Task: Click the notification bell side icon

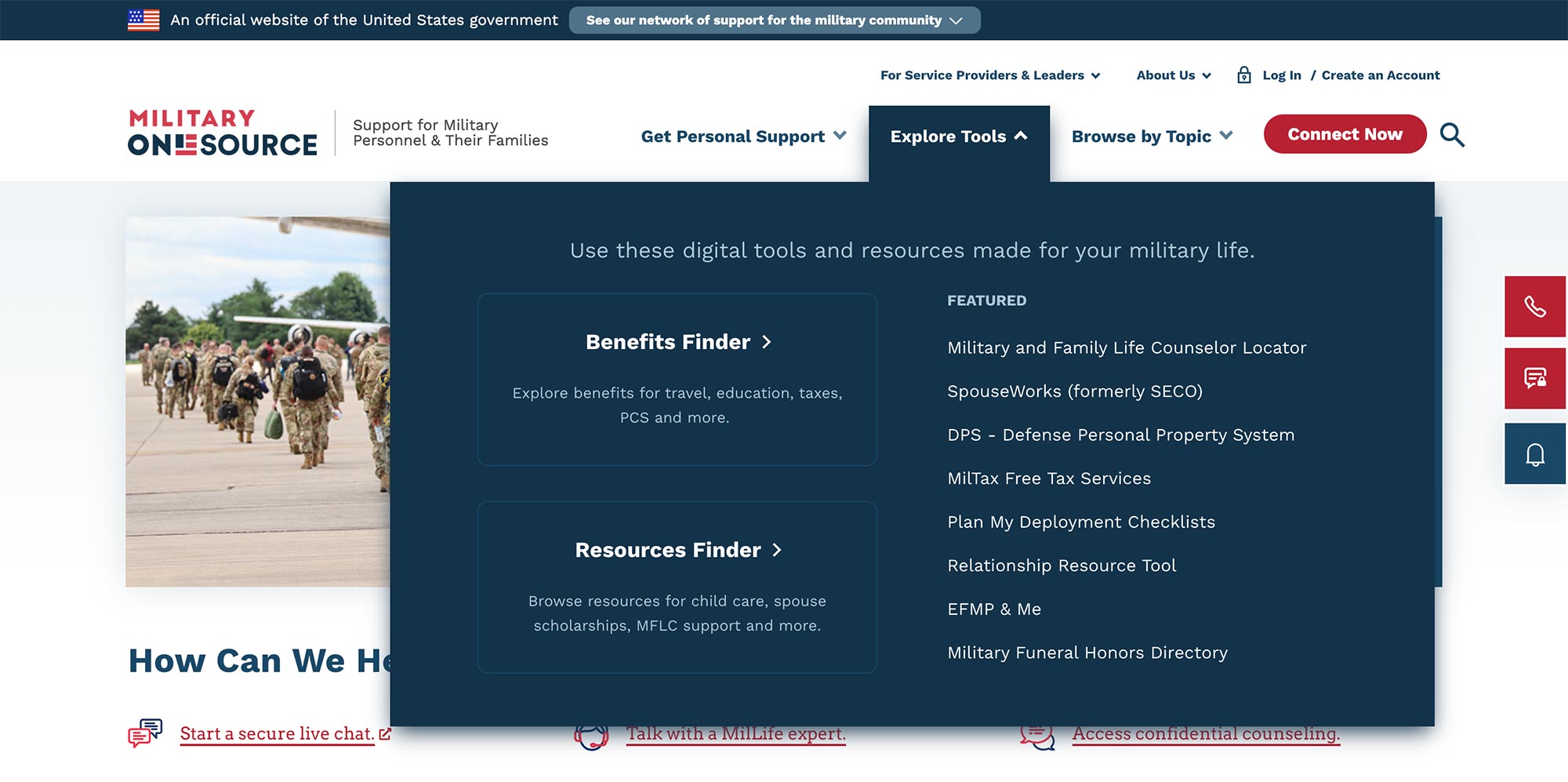Action: point(1534,454)
